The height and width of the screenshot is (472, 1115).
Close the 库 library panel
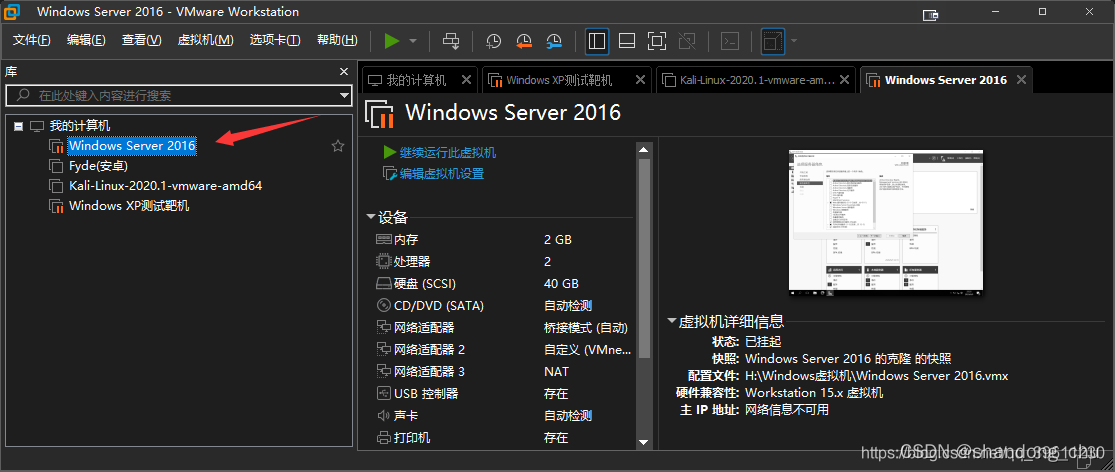pyautogui.click(x=344, y=72)
